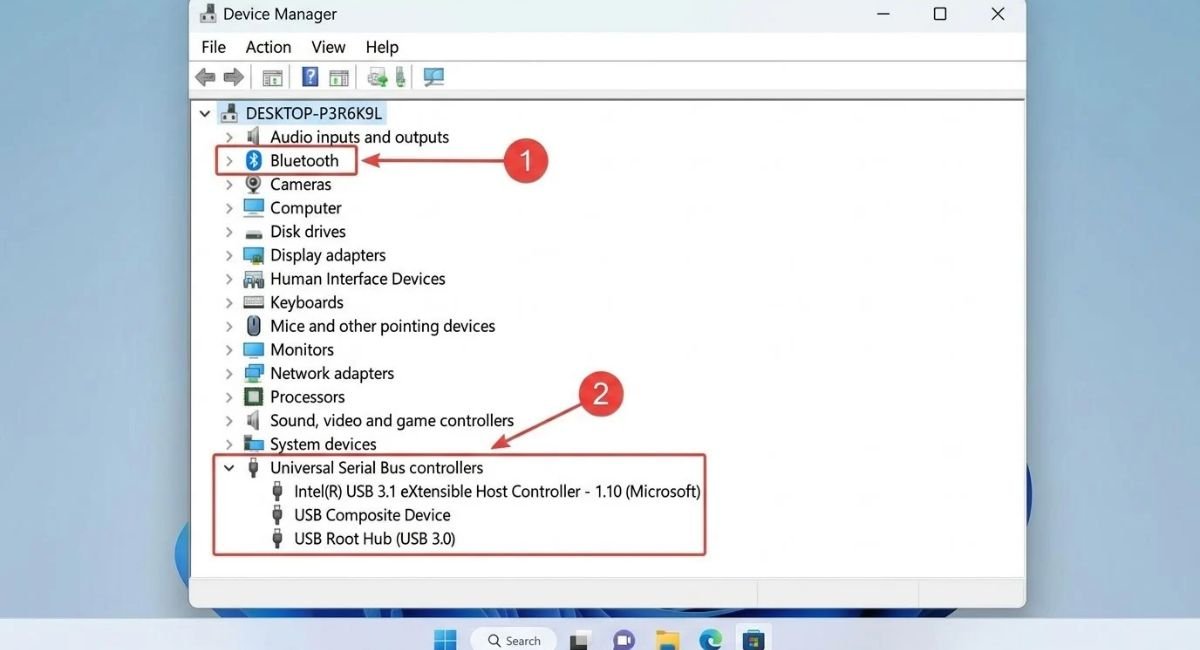The width and height of the screenshot is (1200, 650).
Task: Open the View menu
Action: (328, 47)
